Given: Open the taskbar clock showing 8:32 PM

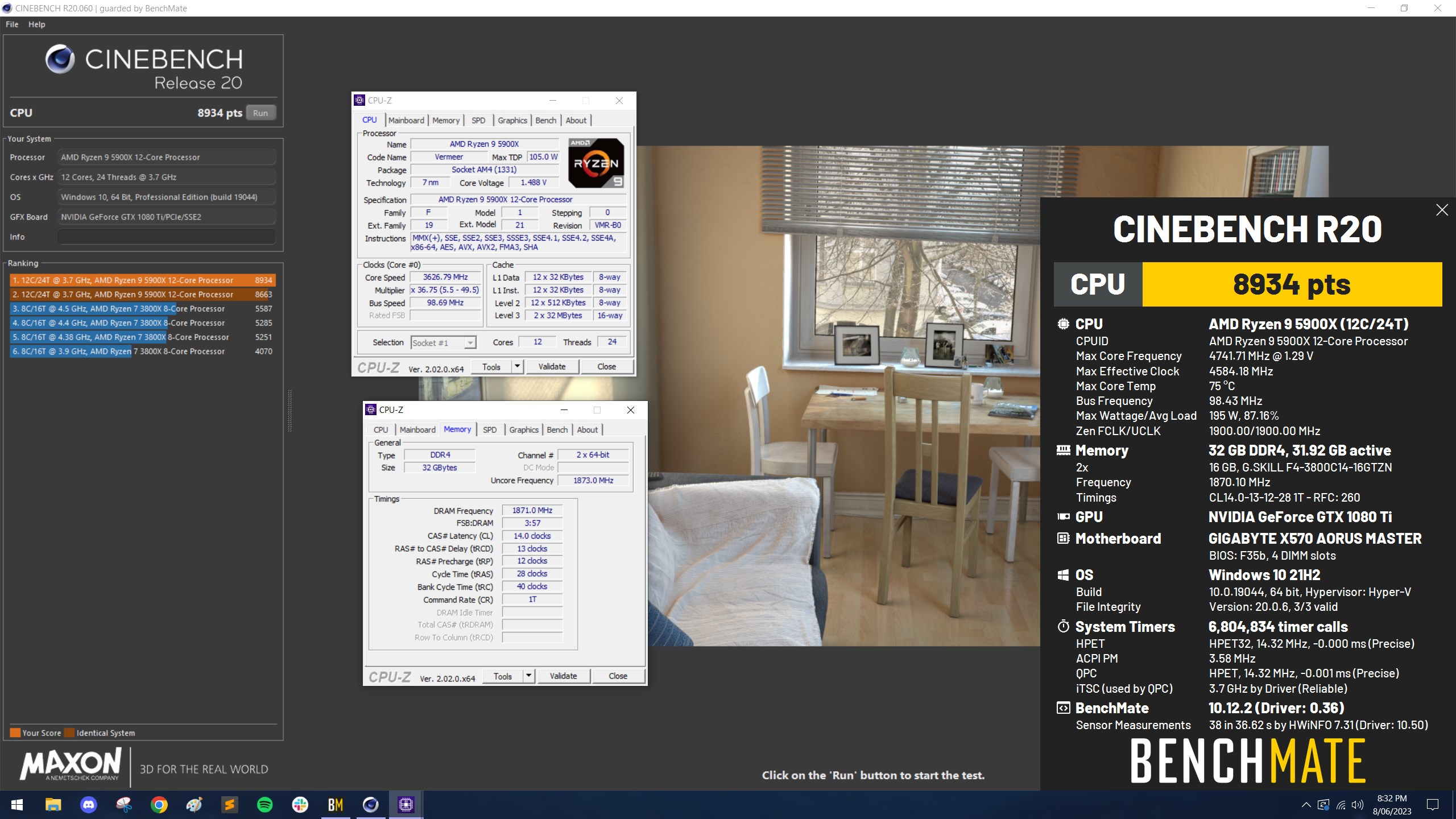Looking at the screenshot, I should pyautogui.click(x=1392, y=805).
